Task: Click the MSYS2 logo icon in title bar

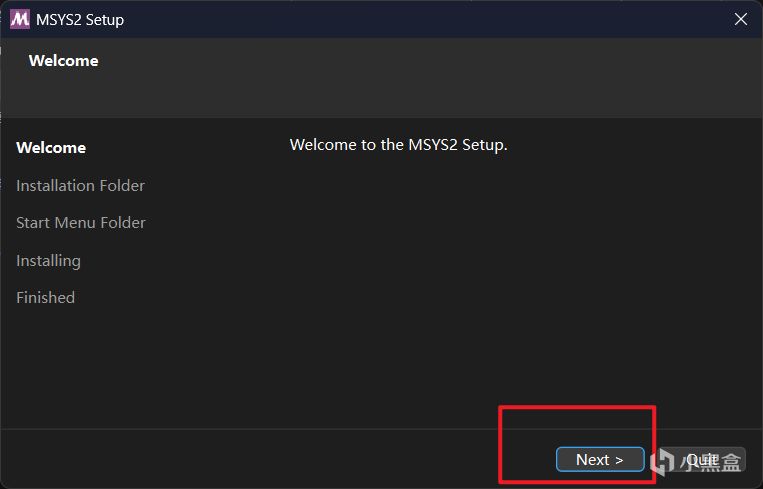Action: [19, 19]
